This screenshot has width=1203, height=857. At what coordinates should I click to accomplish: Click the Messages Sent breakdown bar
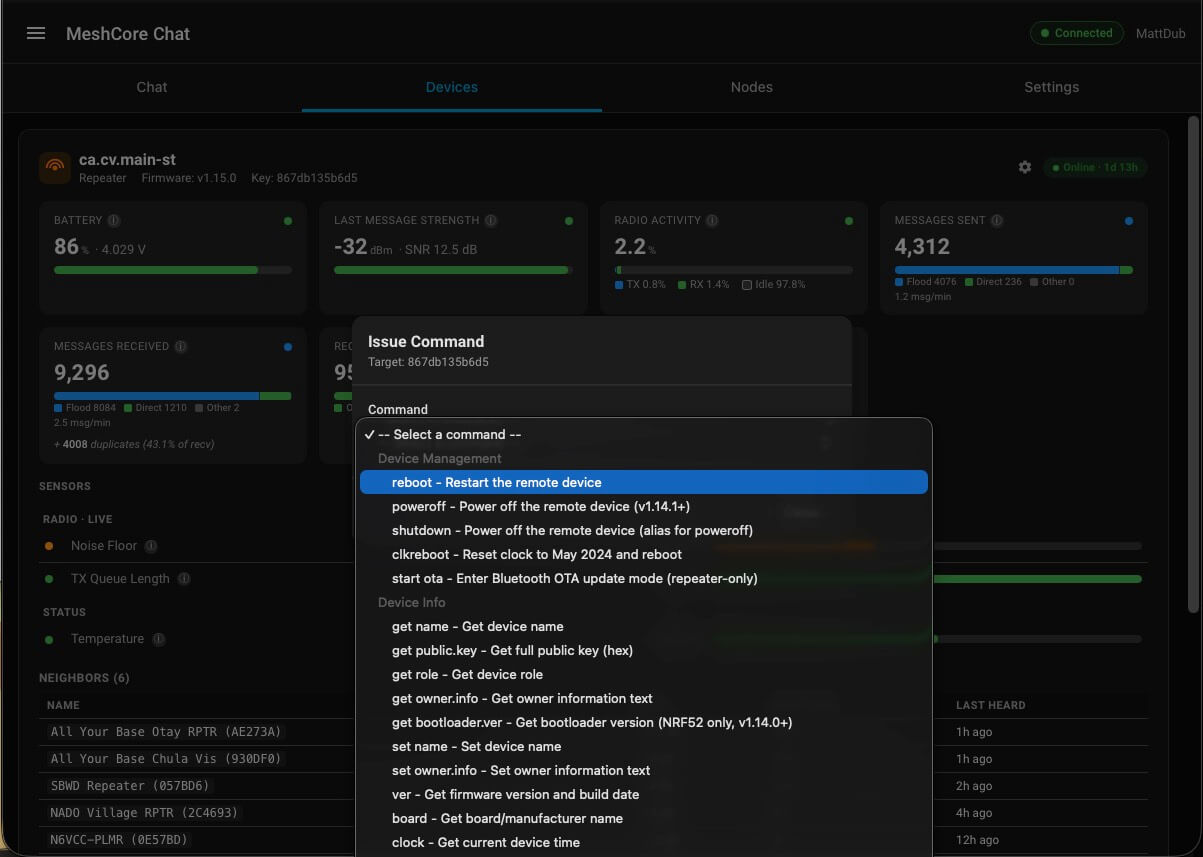coord(1014,270)
